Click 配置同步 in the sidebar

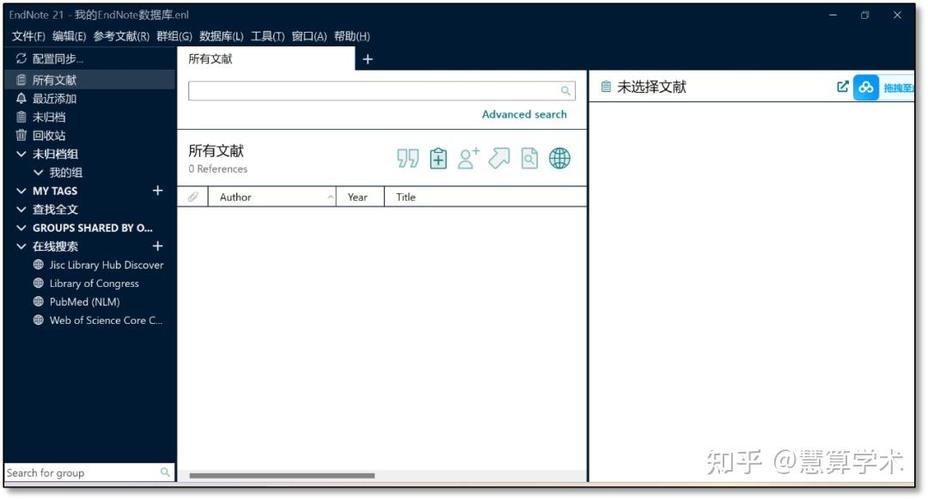(x=57, y=59)
